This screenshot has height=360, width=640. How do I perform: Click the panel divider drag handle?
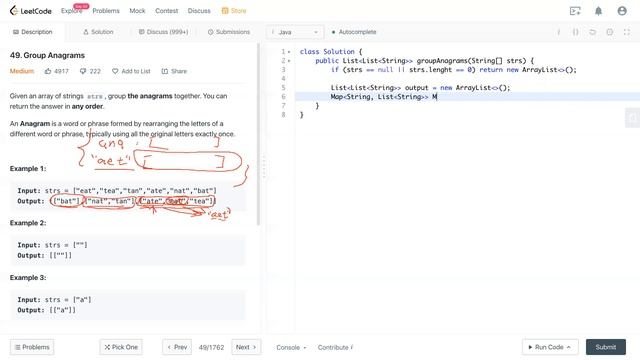point(264,166)
